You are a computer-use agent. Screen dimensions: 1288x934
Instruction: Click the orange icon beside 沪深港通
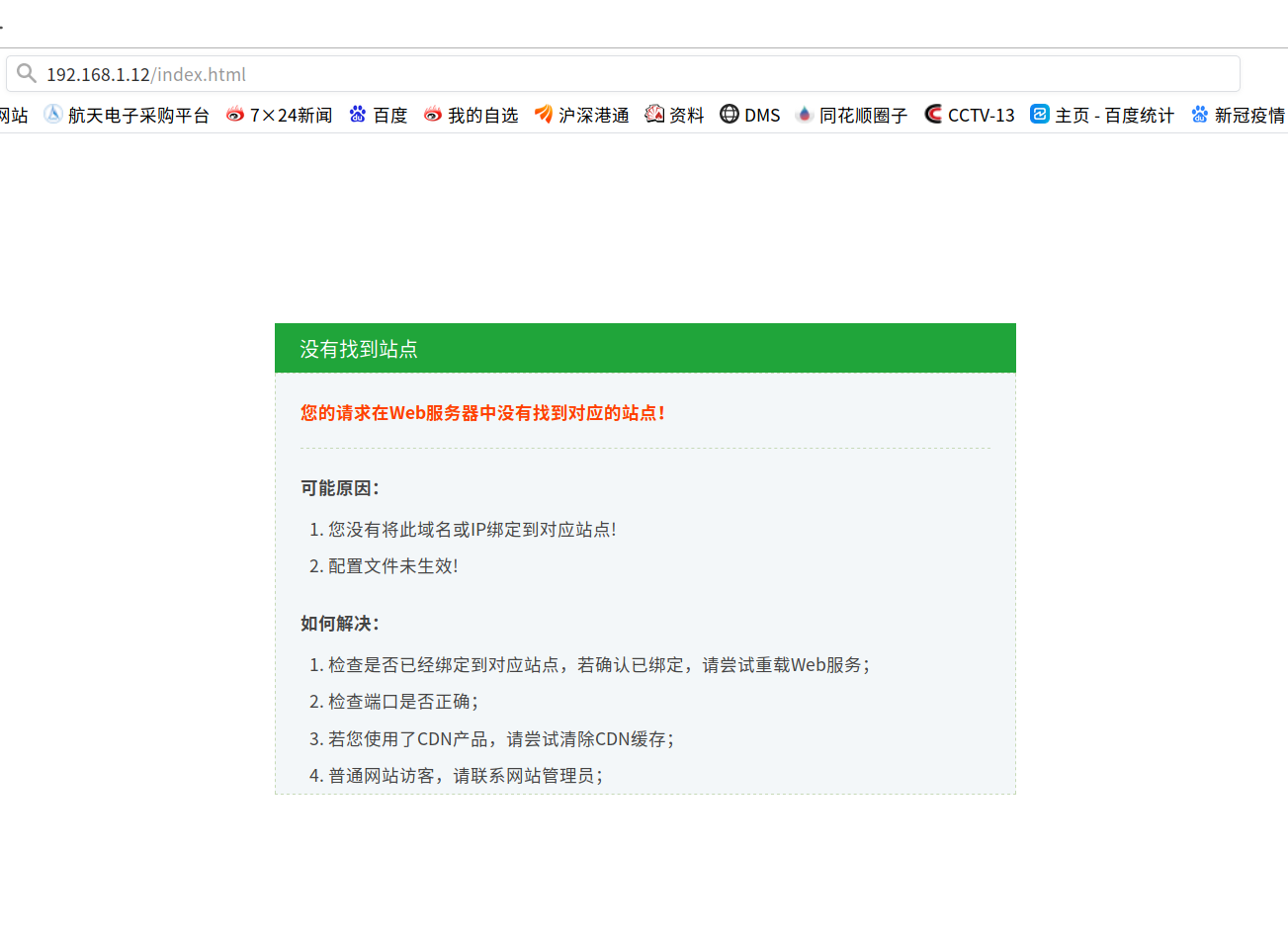click(x=544, y=115)
